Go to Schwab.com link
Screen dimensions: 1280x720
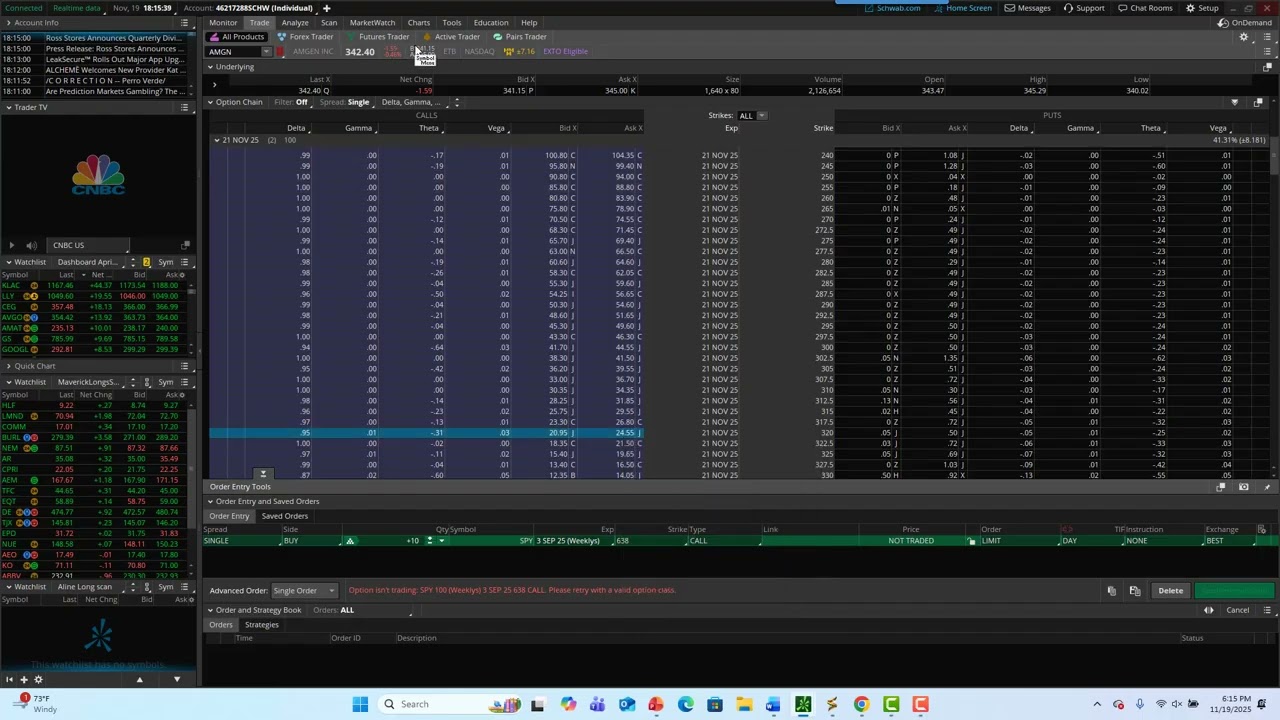(893, 8)
